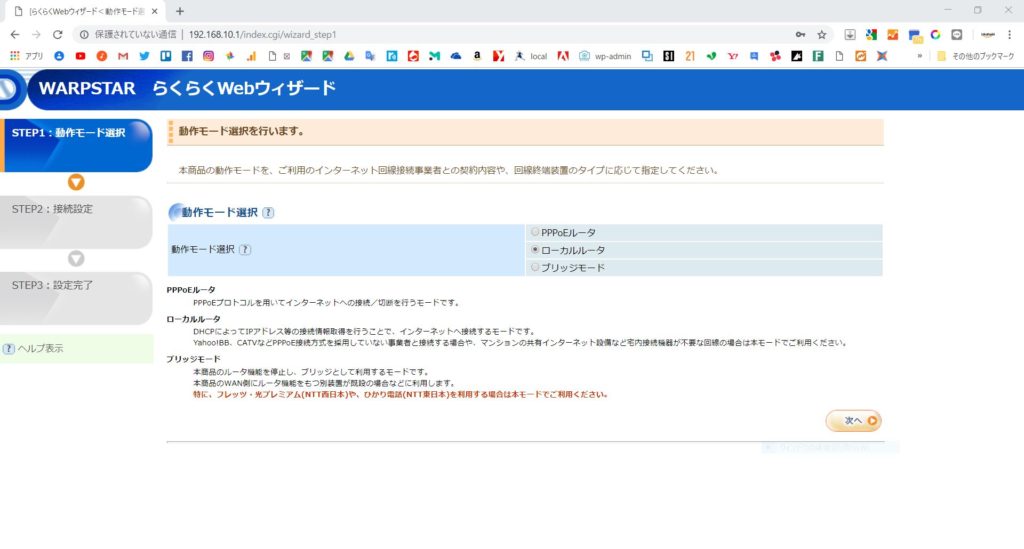Click help icon in the 動作モード選択 table row

pos(245,250)
